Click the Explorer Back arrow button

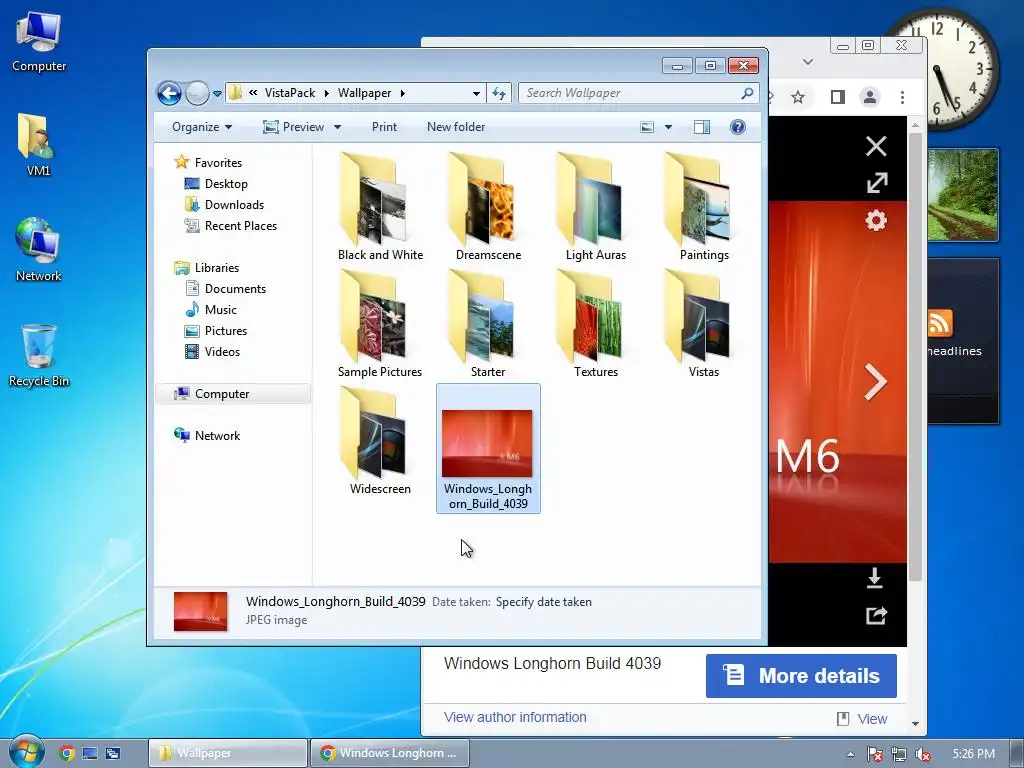(169, 93)
